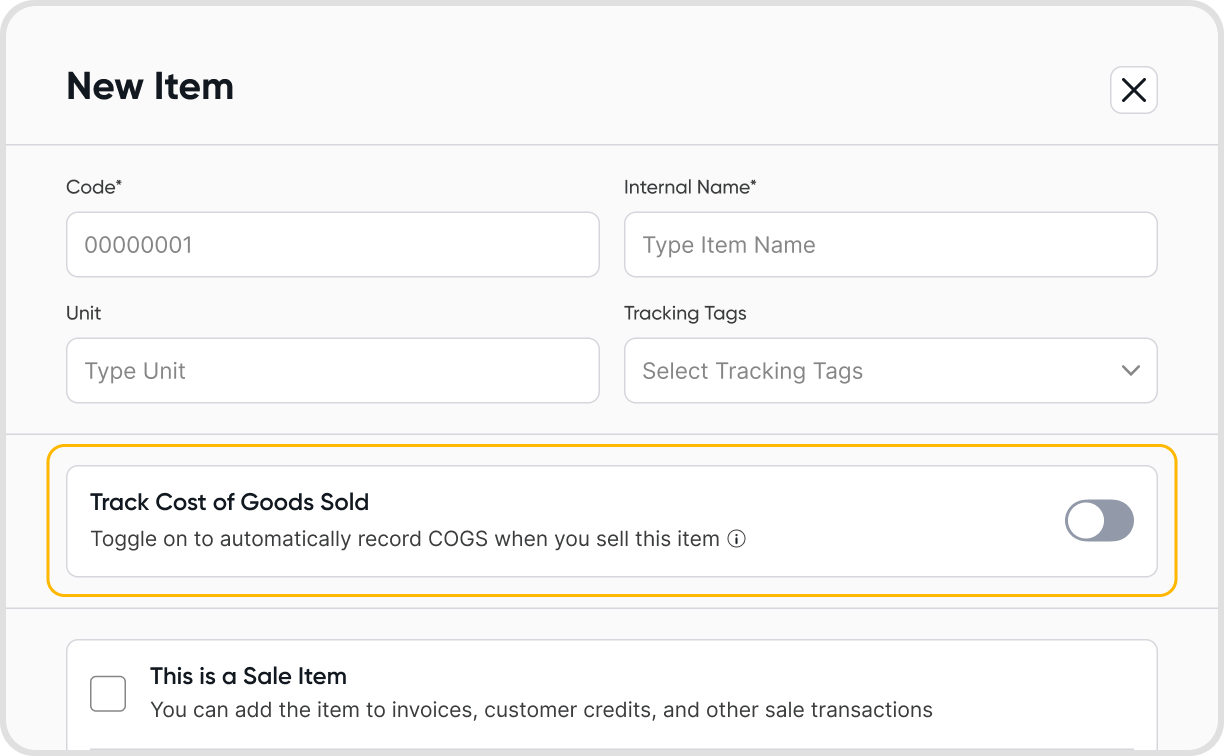Click the "Unit" field label
The width and height of the screenshot is (1224, 756).
(x=84, y=313)
